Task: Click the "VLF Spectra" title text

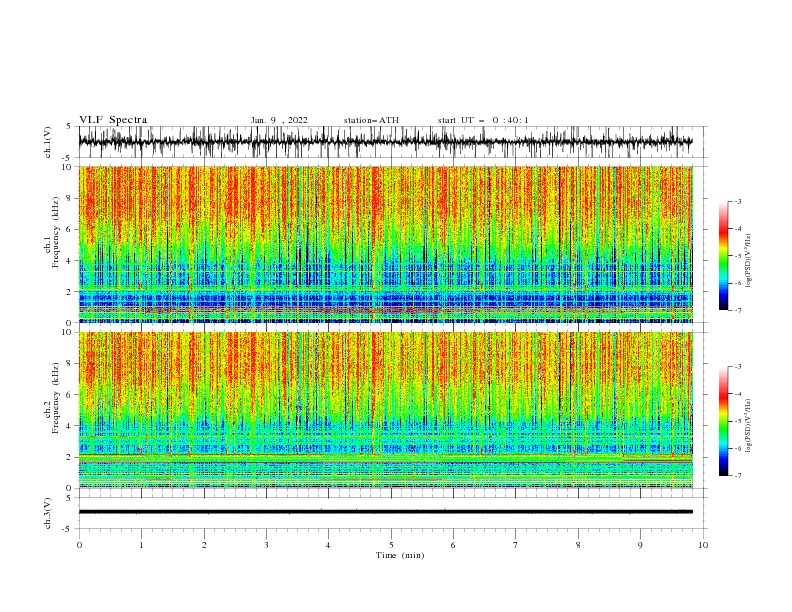Action: pyautogui.click(x=113, y=120)
